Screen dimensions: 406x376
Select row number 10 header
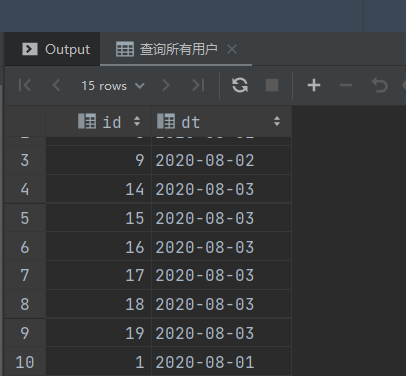click(25, 362)
